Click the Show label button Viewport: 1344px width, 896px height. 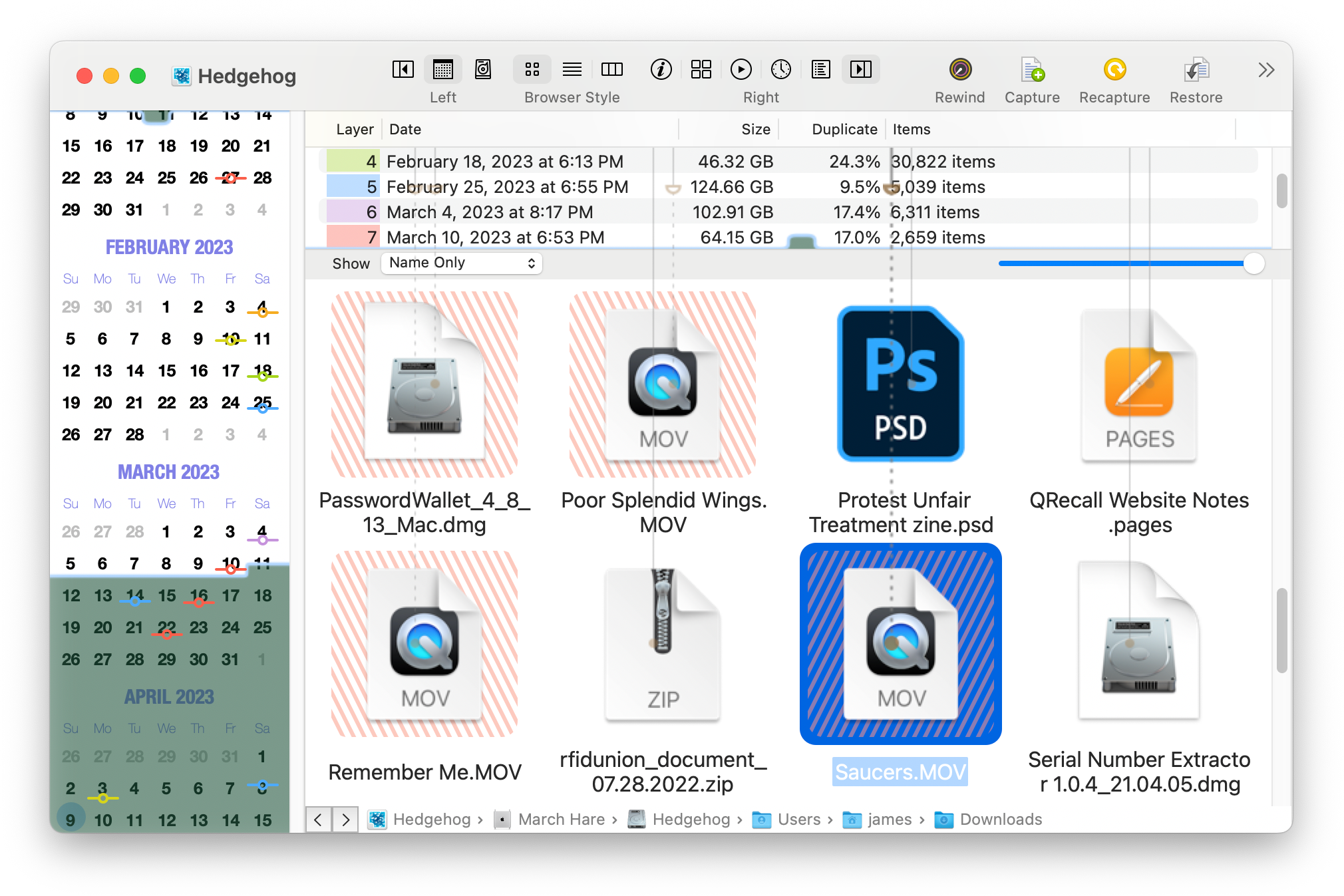coord(350,262)
